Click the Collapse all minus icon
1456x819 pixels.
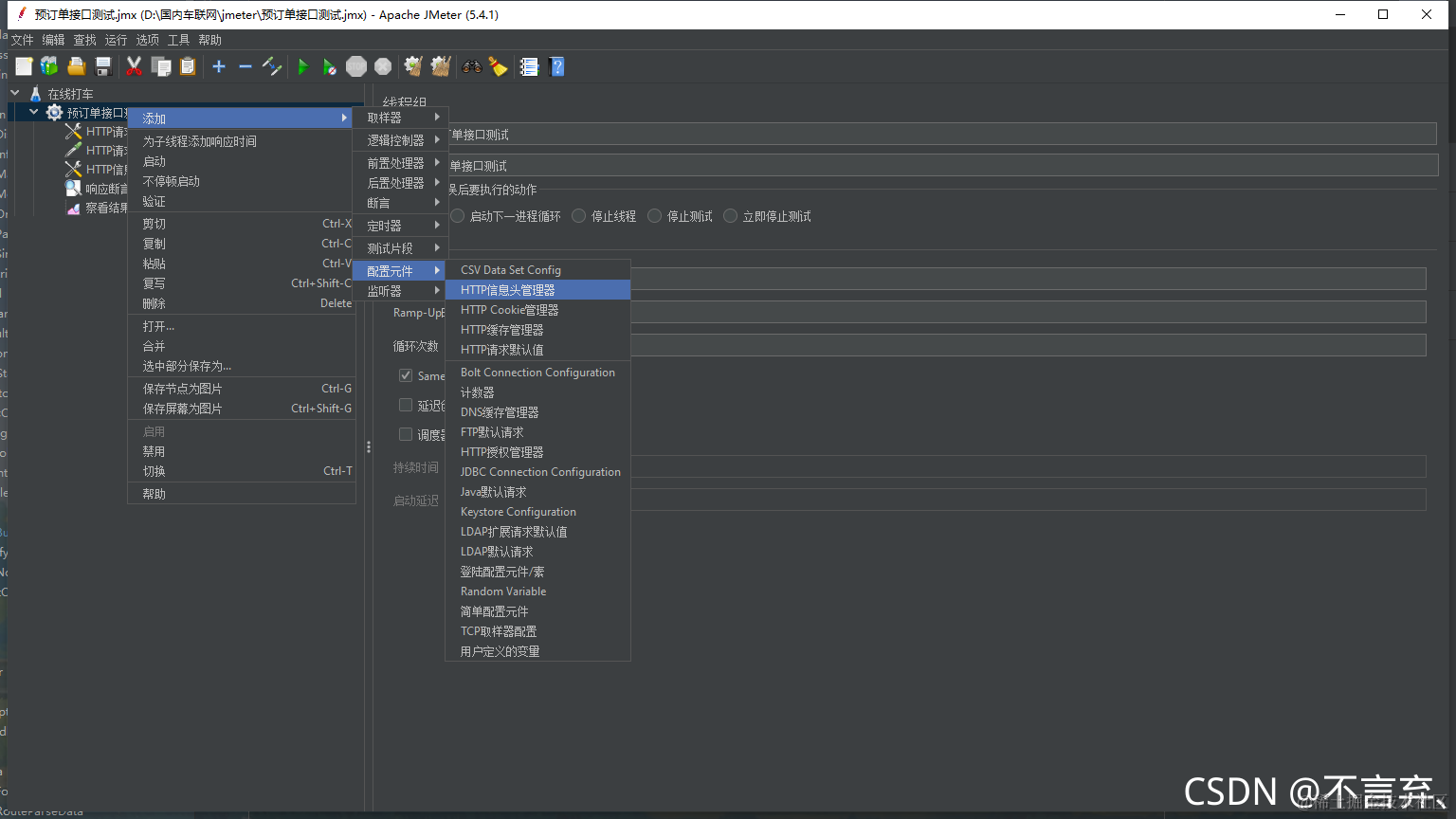(x=246, y=66)
